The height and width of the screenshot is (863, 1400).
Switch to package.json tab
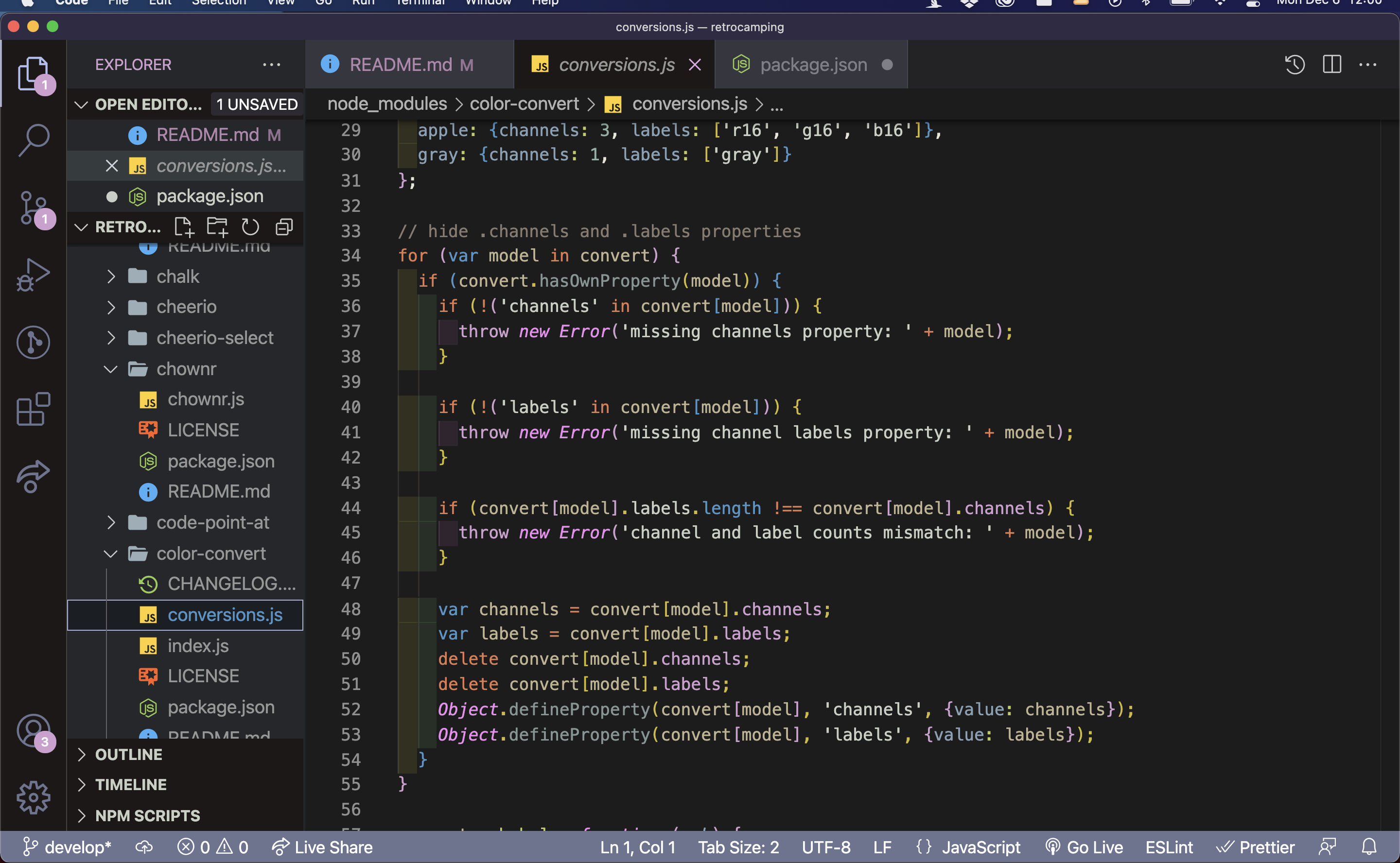[x=813, y=65]
